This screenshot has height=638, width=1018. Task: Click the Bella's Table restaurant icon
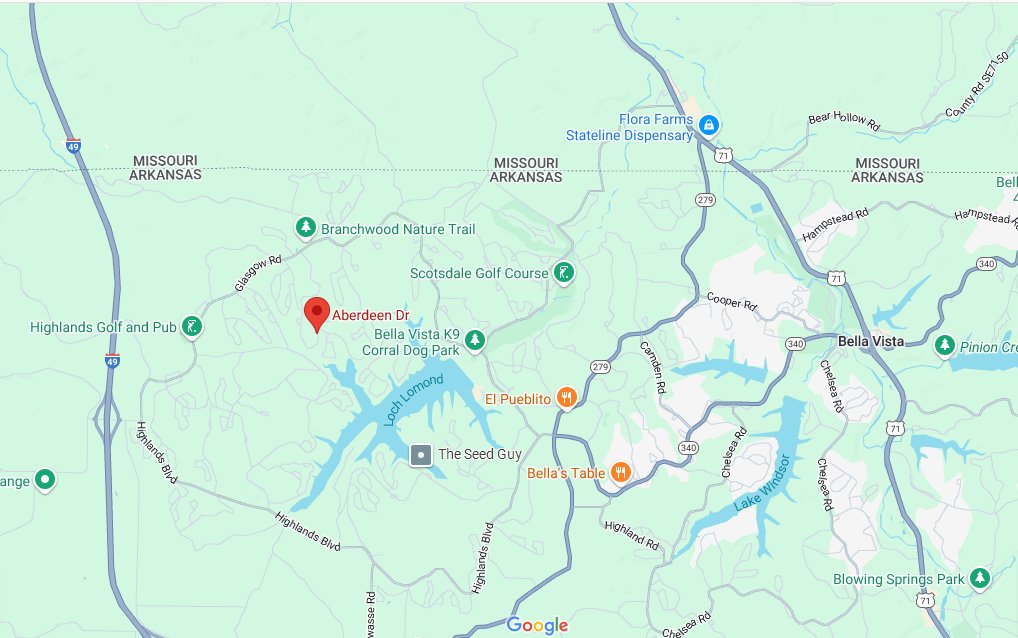621,472
